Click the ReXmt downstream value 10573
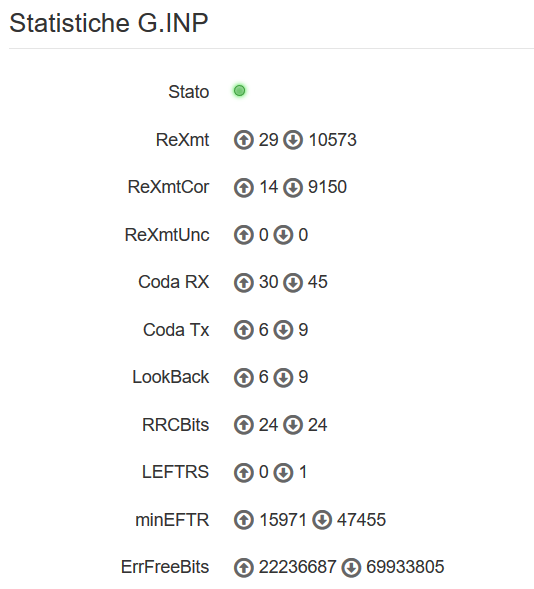Viewport: 534px width, 589px height. [x=332, y=140]
